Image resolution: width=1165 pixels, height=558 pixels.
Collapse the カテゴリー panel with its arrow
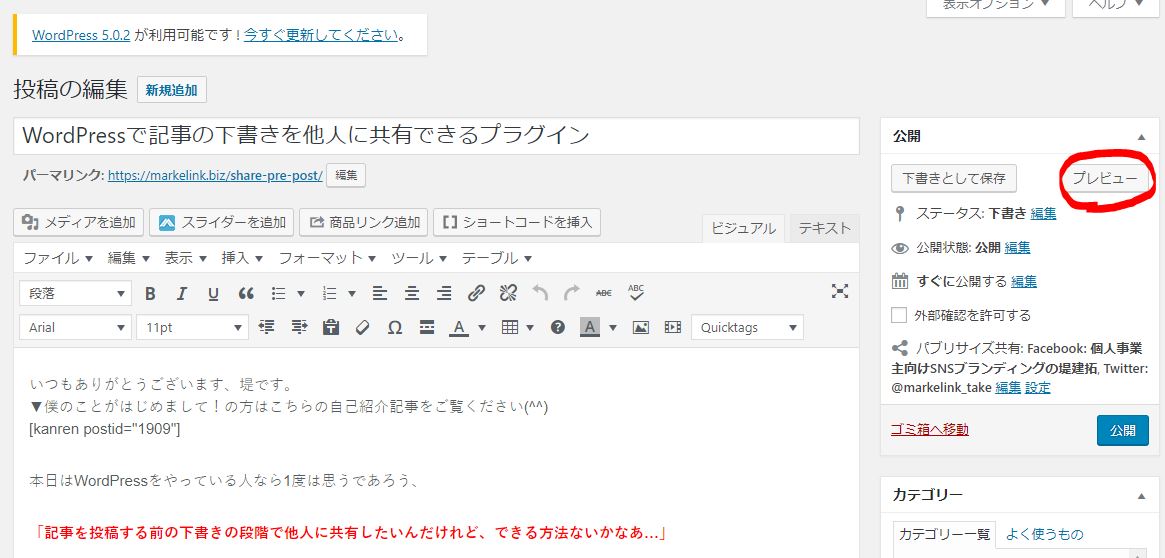1140,496
